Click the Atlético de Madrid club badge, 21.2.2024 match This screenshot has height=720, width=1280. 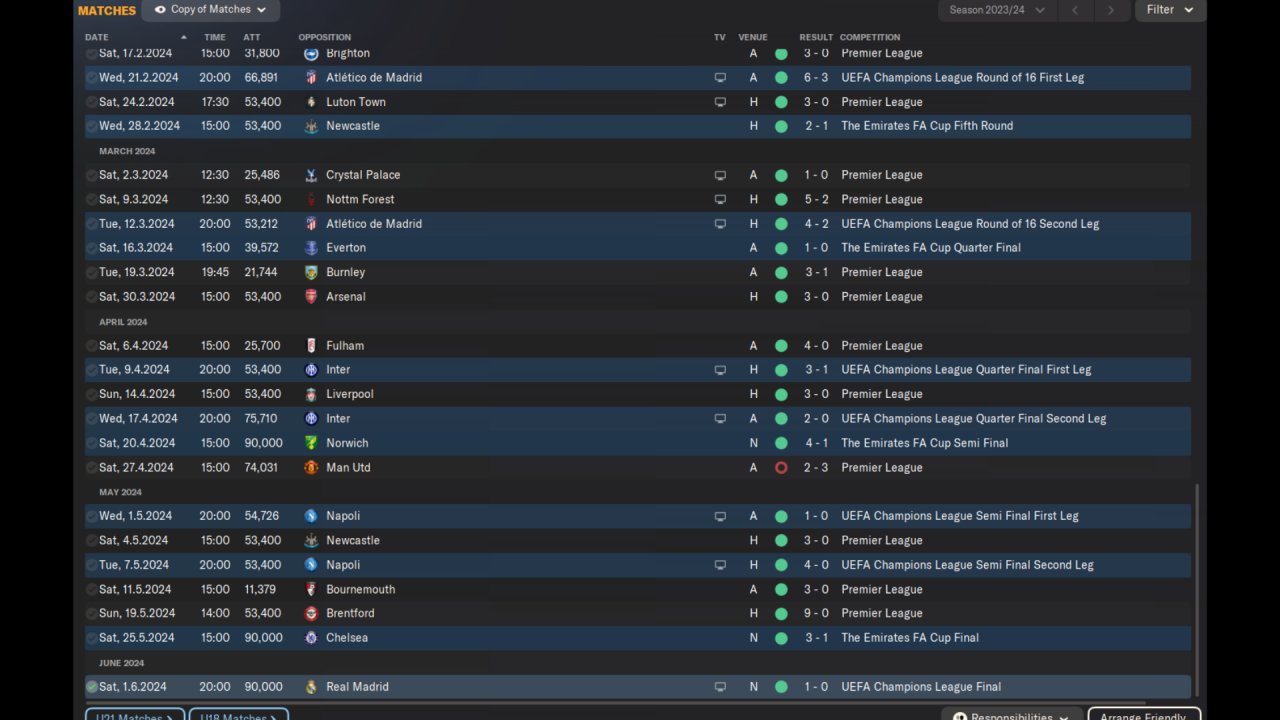click(311, 77)
